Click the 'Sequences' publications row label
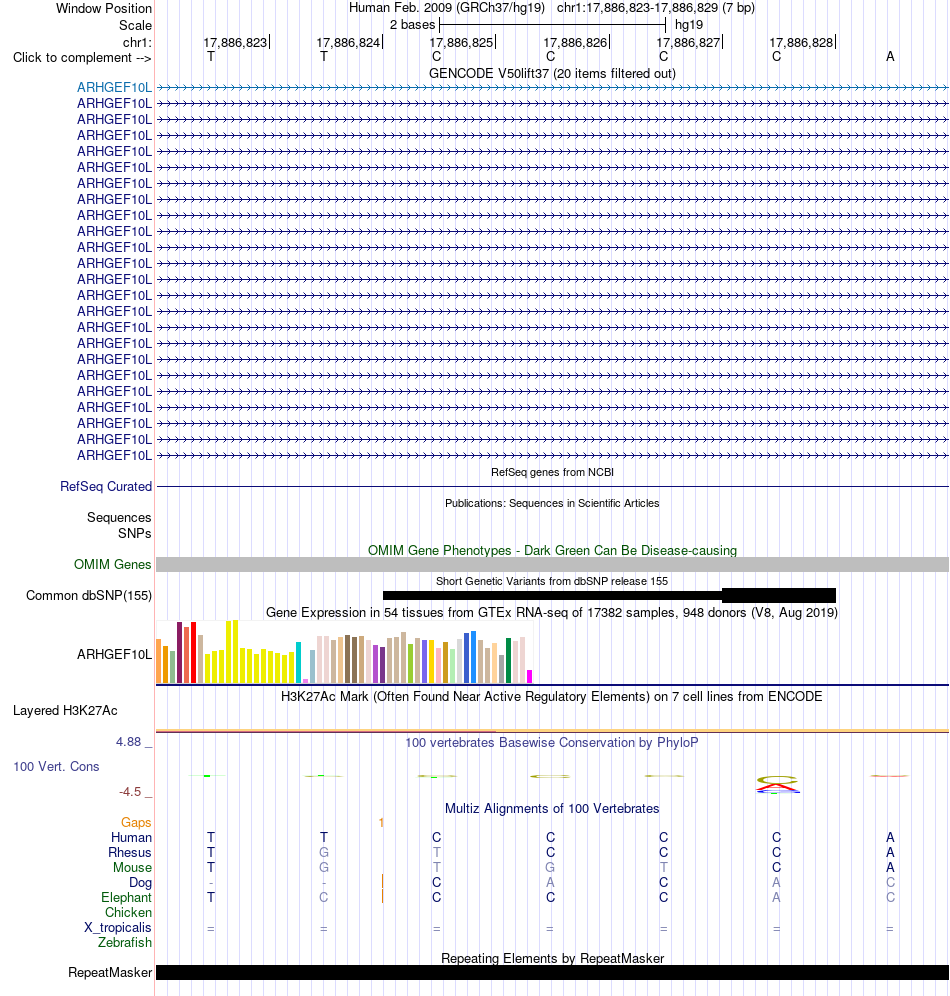The height and width of the screenshot is (996, 950). (119, 518)
